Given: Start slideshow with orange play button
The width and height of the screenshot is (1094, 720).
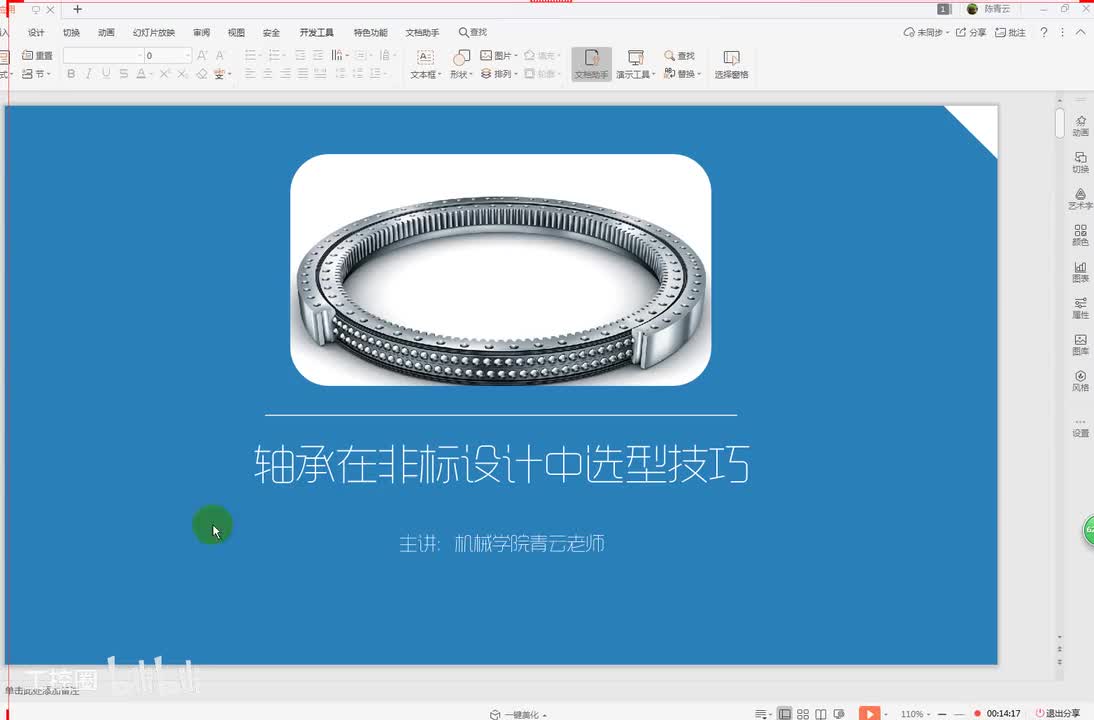Looking at the screenshot, I should tap(869, 713).
